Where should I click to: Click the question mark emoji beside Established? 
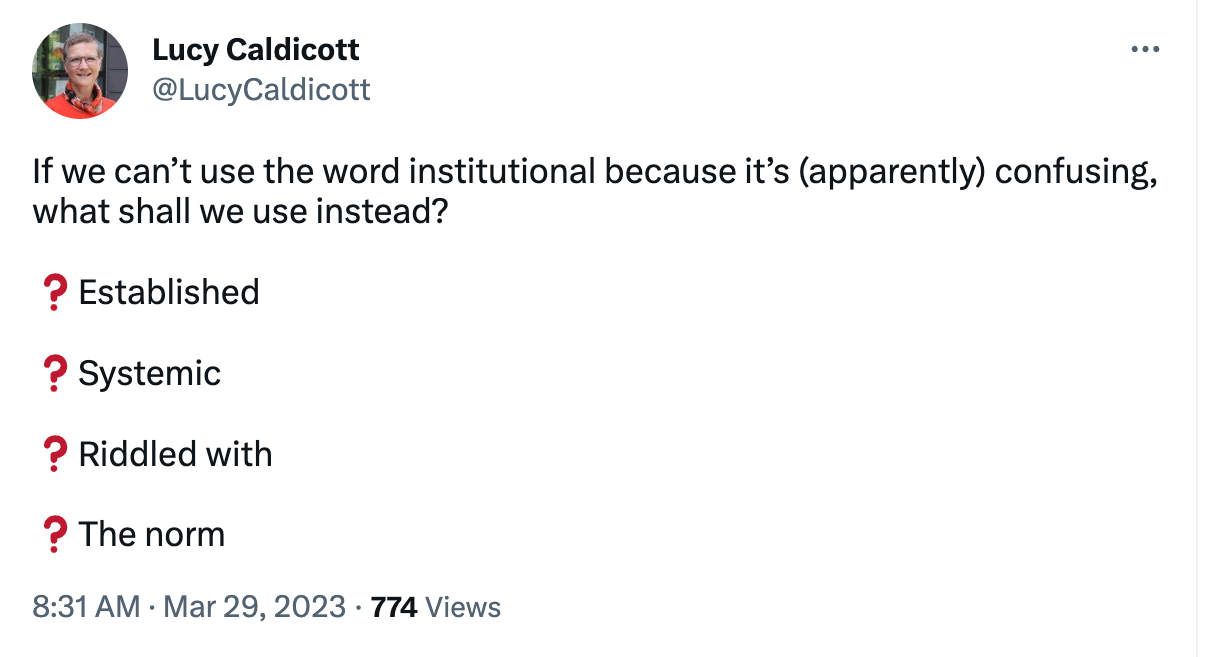53,292
